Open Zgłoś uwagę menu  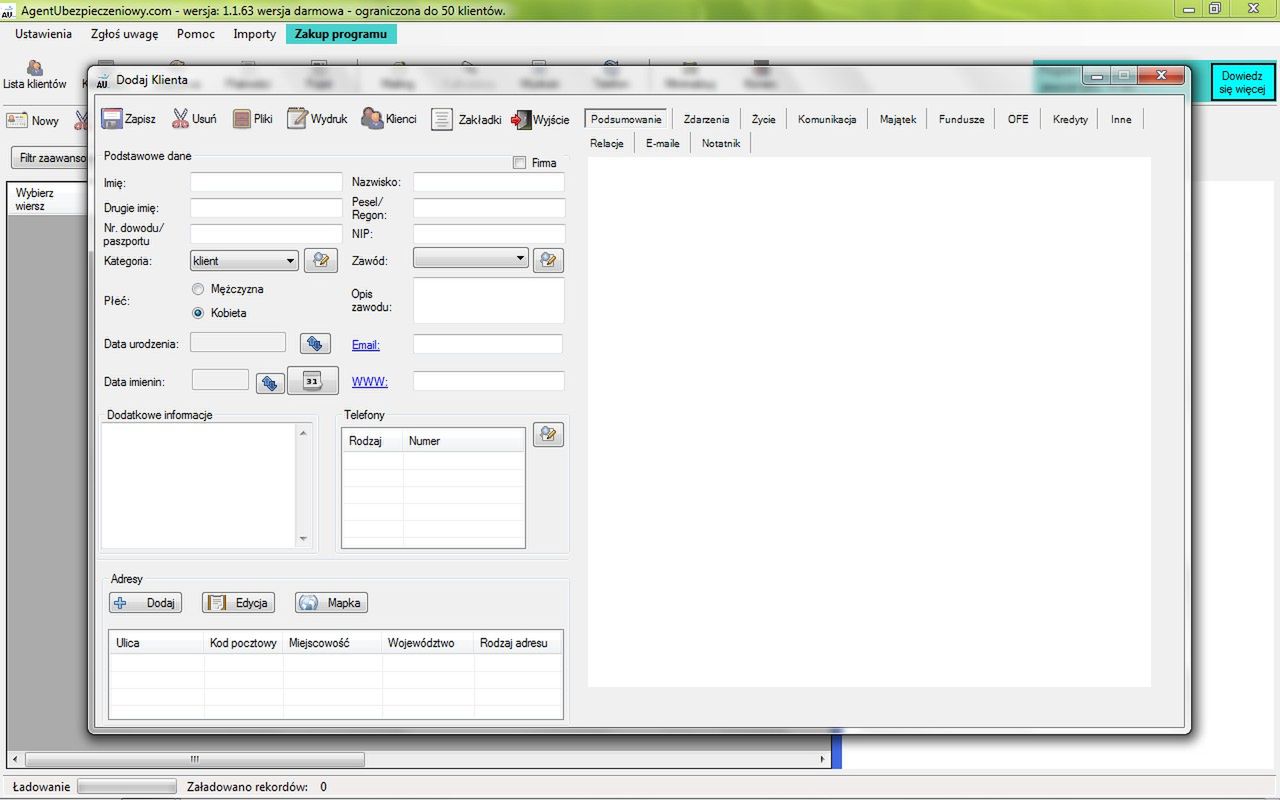coord(125,34)
